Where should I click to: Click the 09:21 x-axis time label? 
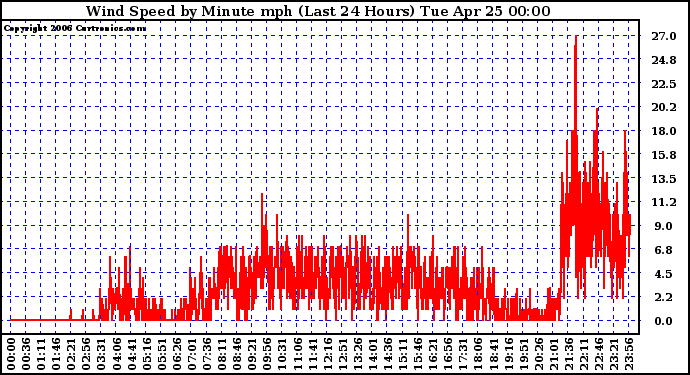tap(252, 354)
